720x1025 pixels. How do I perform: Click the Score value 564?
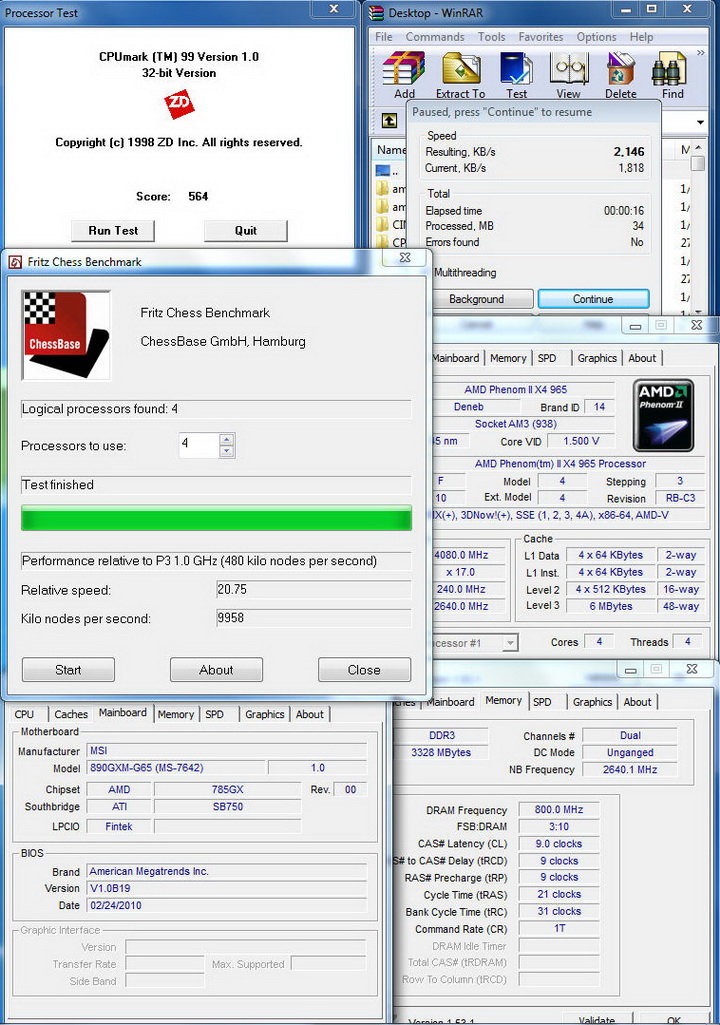click(x=198, y=196)
